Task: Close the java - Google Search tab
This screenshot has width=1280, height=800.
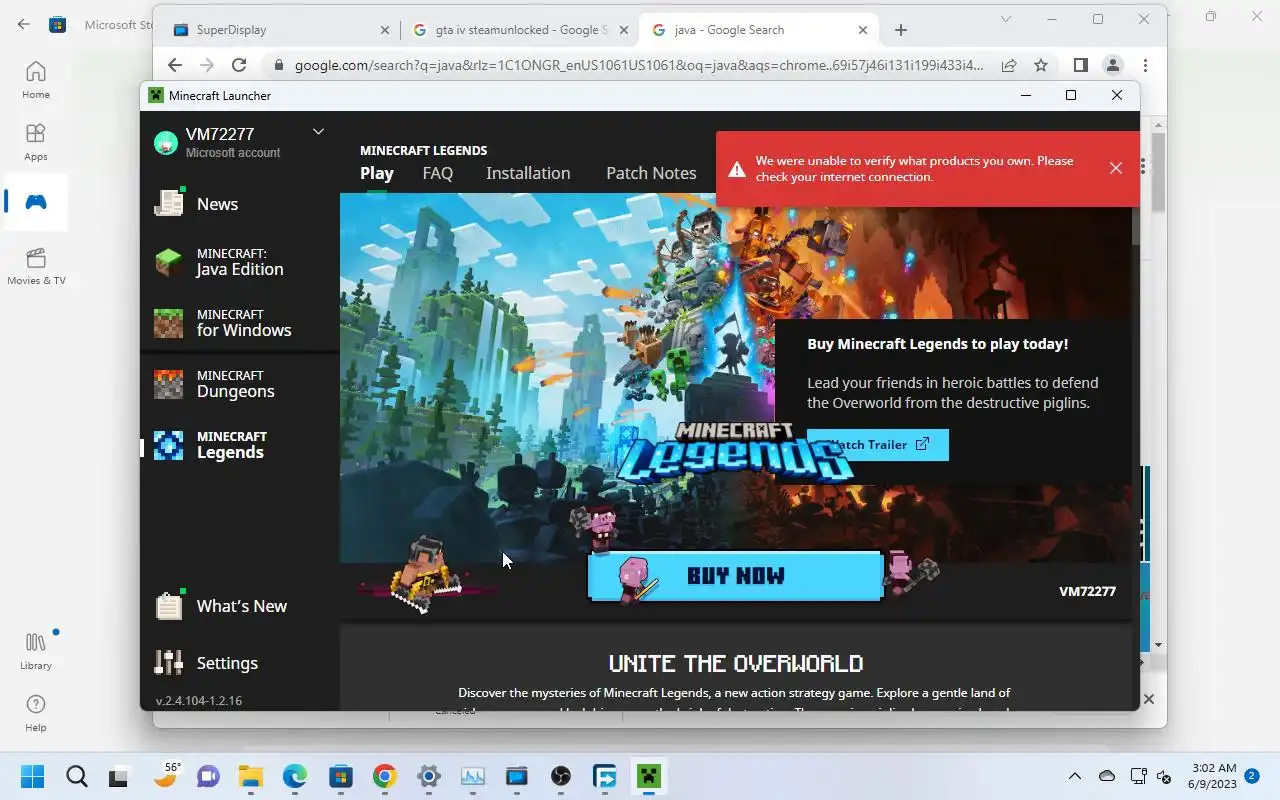Action: pyautogui.click(x=863, y=30)
